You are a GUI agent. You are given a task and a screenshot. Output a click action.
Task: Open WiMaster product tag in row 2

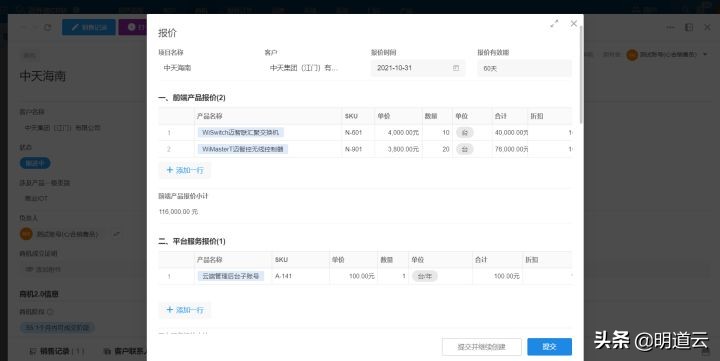tap(243, 149)
